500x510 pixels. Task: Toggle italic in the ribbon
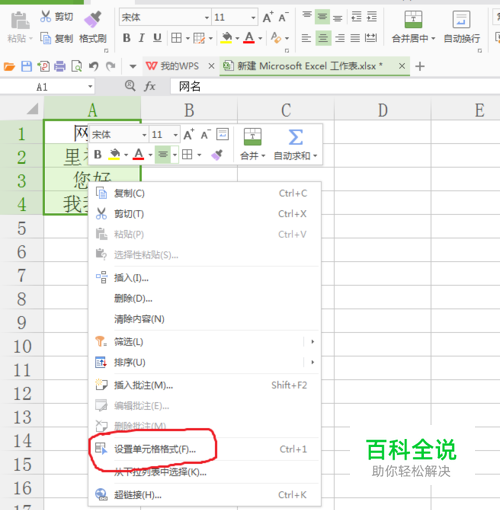pyautogui.click(x=142, y=38)
